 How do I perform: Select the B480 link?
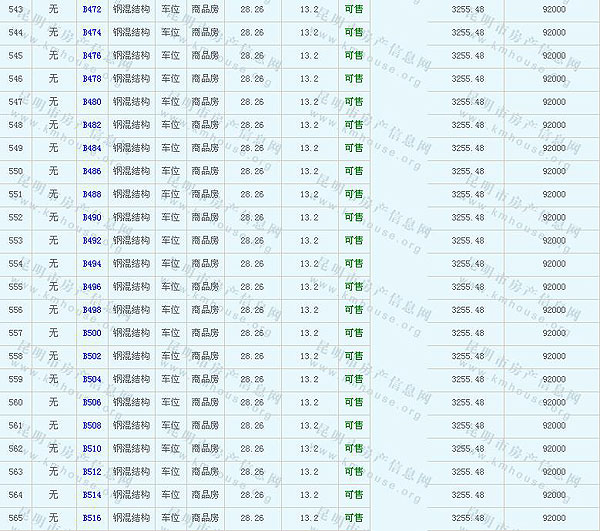pos(91,101)
